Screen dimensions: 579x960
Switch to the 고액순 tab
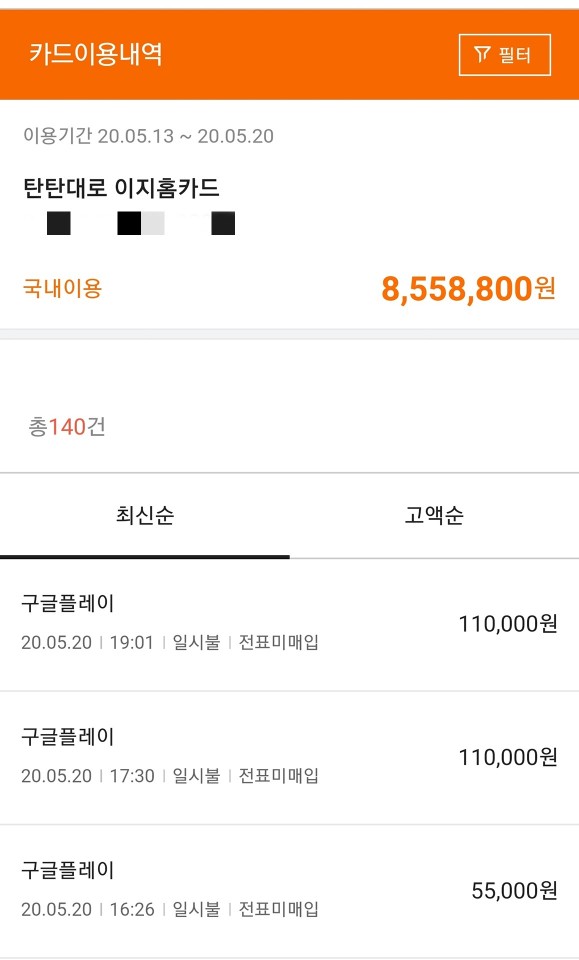pyautogui.click(x=434, y=516)
